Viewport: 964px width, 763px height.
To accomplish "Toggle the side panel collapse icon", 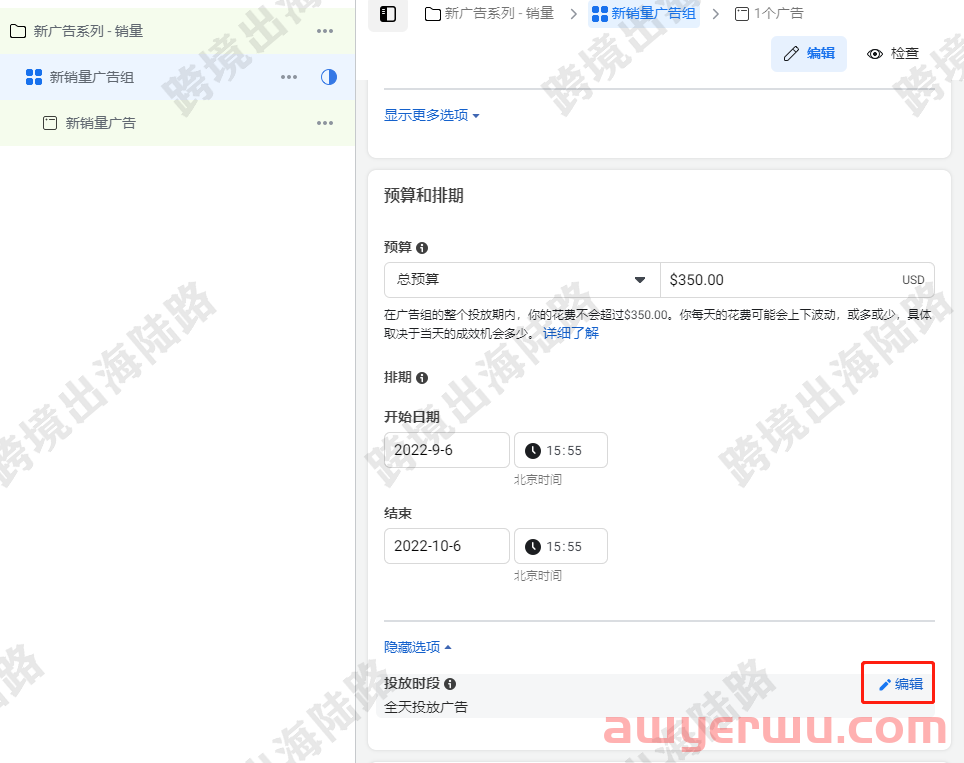I will tap(388, 14).
